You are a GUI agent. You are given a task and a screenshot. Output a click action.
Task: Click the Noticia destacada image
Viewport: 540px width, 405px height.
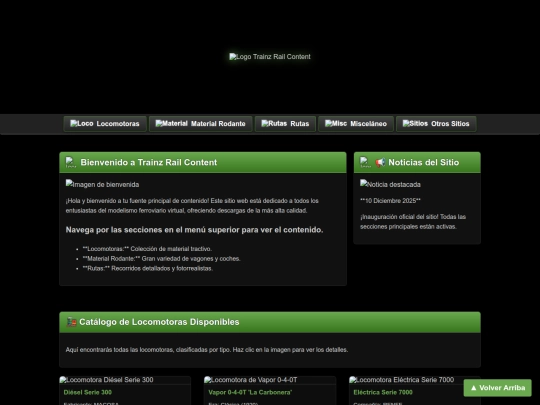click(390, 184)
